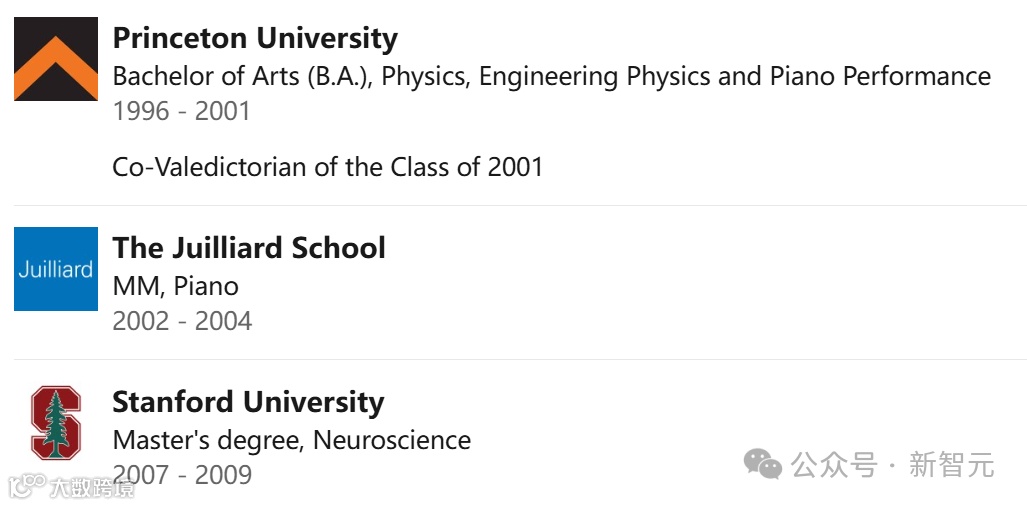This screenshot has height=506, width=1027.
Task: Click the 1996 - 2001 date range
Action: tap(181, 111)
